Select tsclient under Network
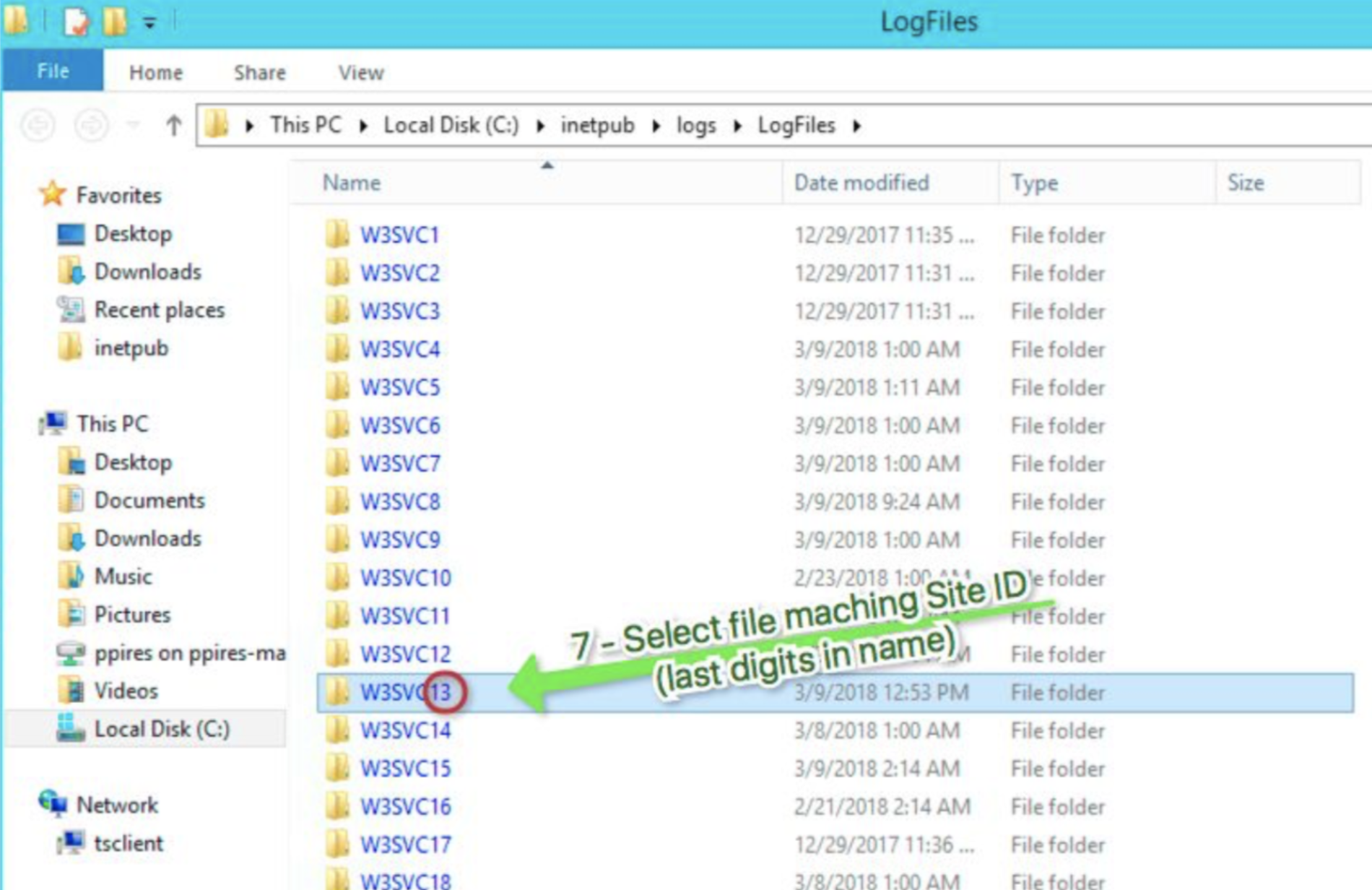The image size is (1372, 890). pos(128,843)
